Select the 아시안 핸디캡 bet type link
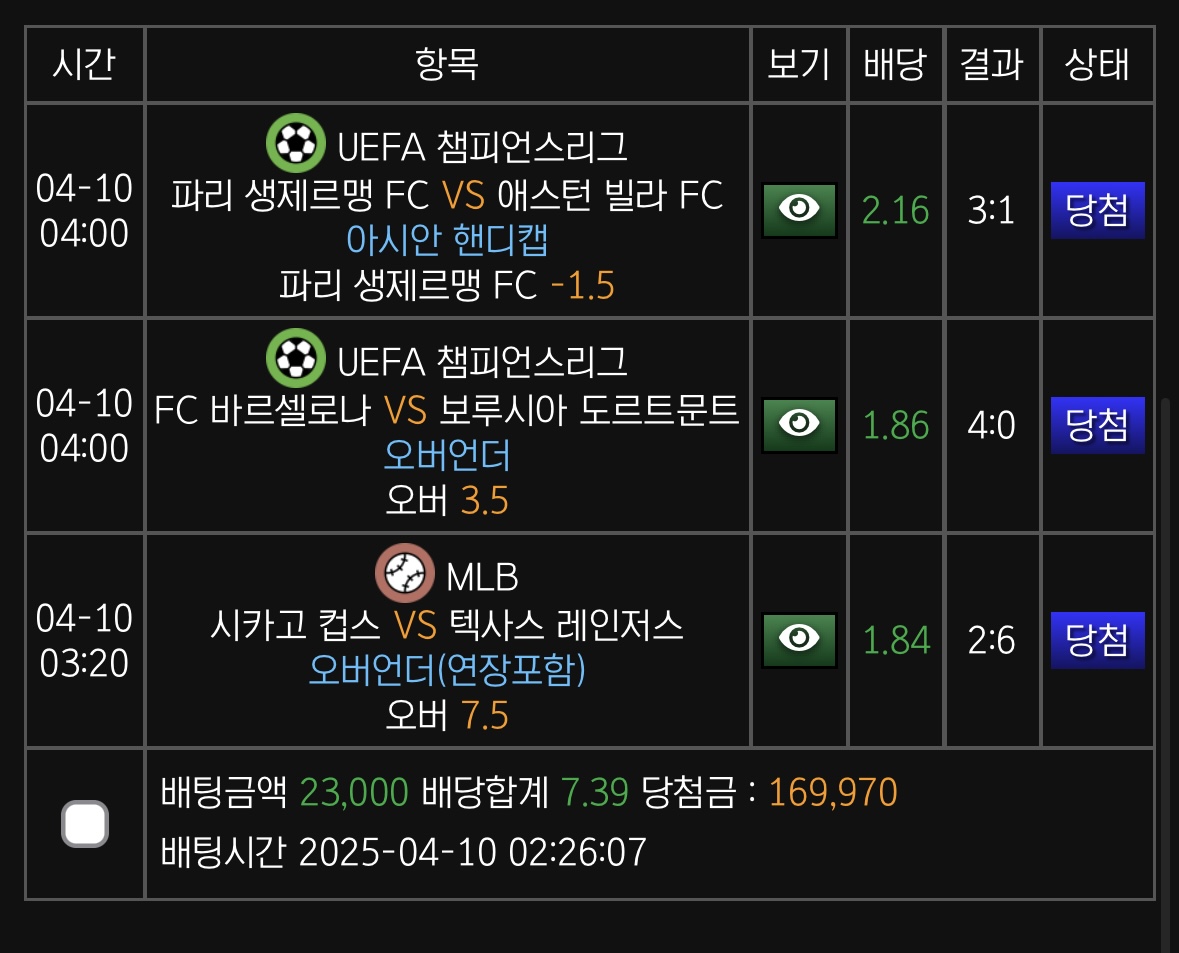 point(447,240)
